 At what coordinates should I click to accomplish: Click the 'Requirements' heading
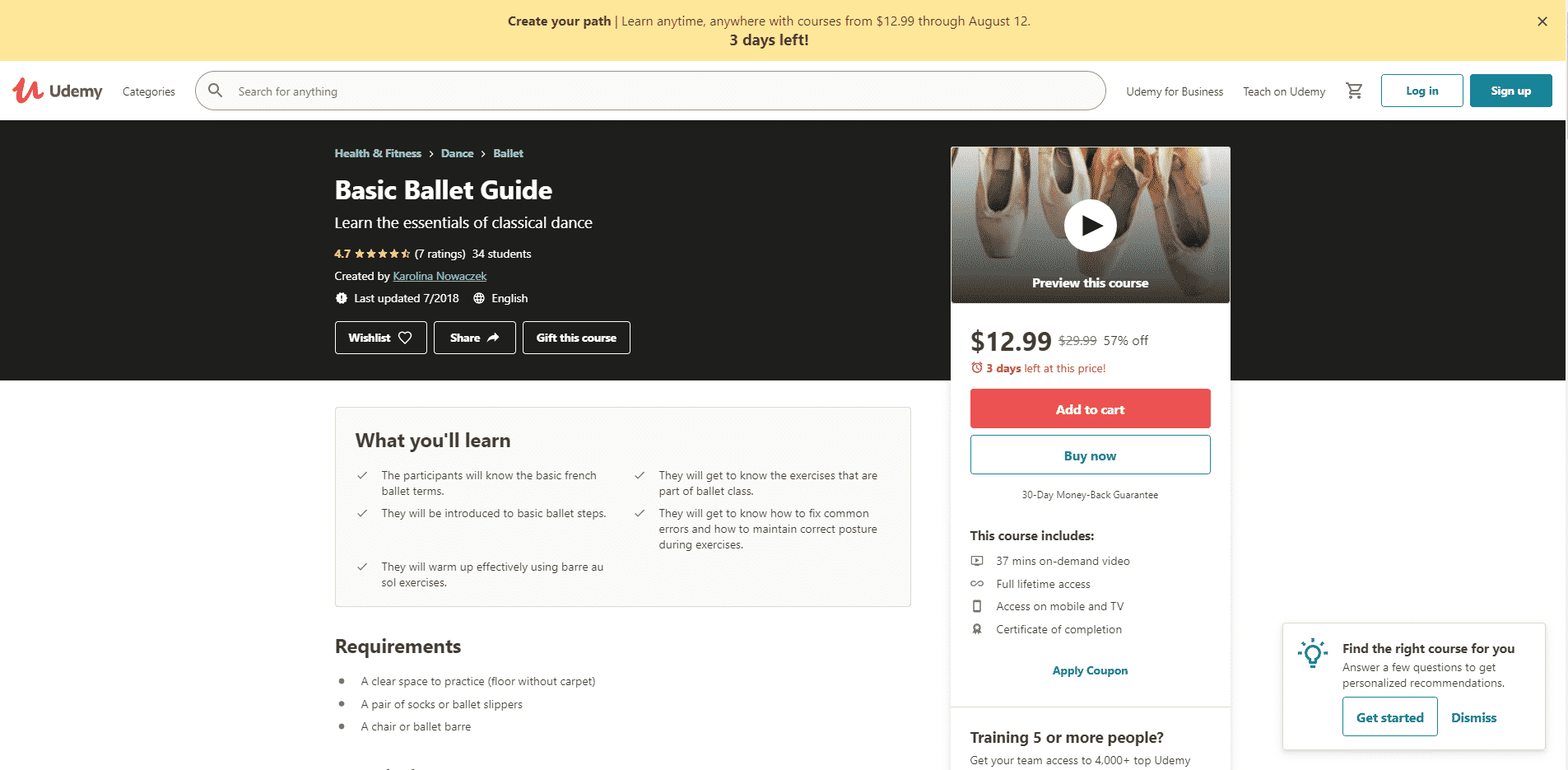click(398, 646)
